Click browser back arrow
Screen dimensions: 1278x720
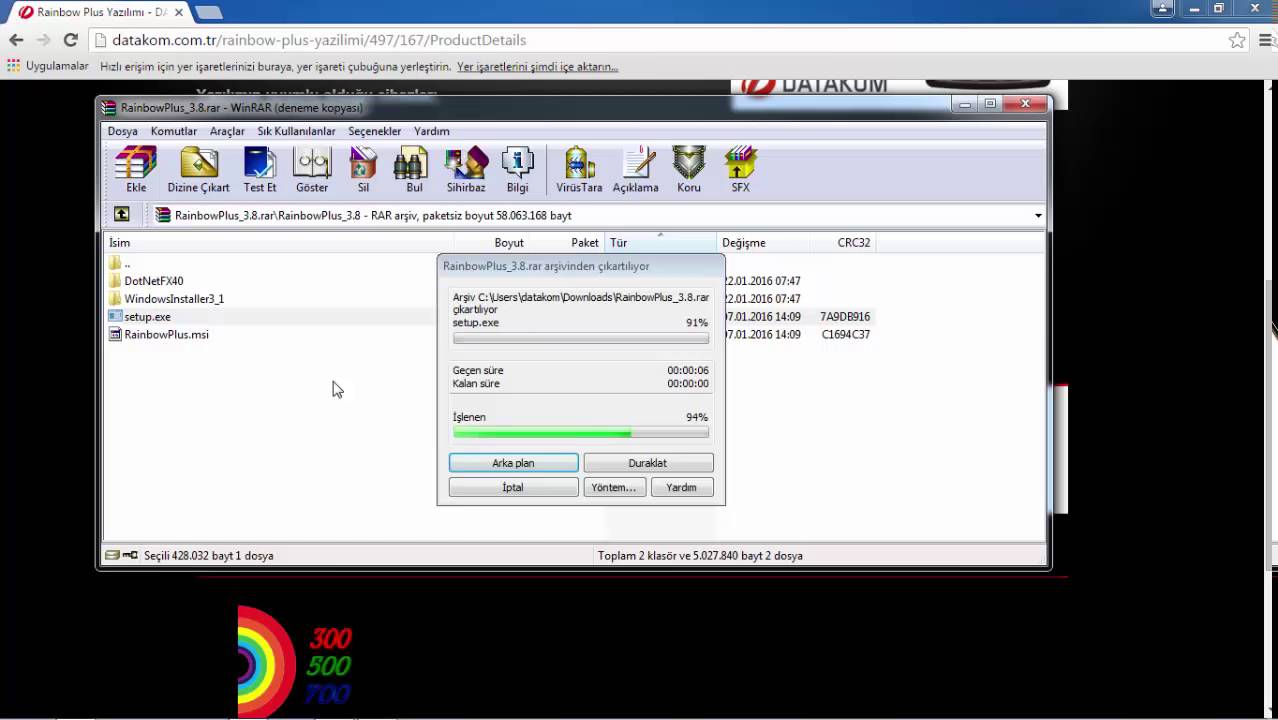pyautogui.click(x=16, y=40)
